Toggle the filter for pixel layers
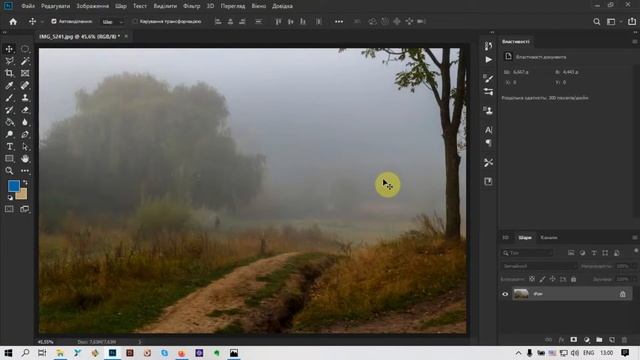640x360 pixels. coord(571,253)
